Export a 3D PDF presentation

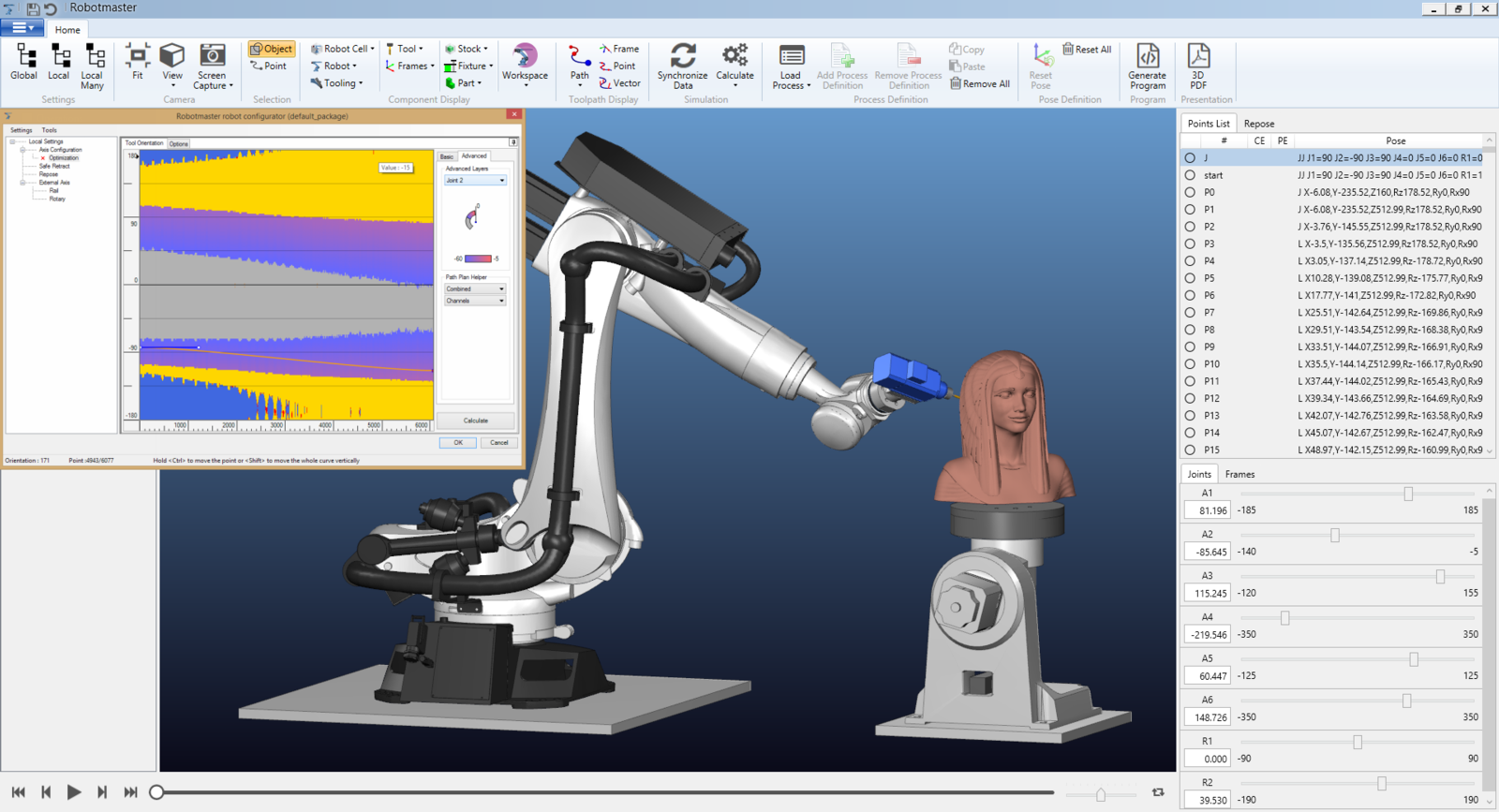[1198, 66]
